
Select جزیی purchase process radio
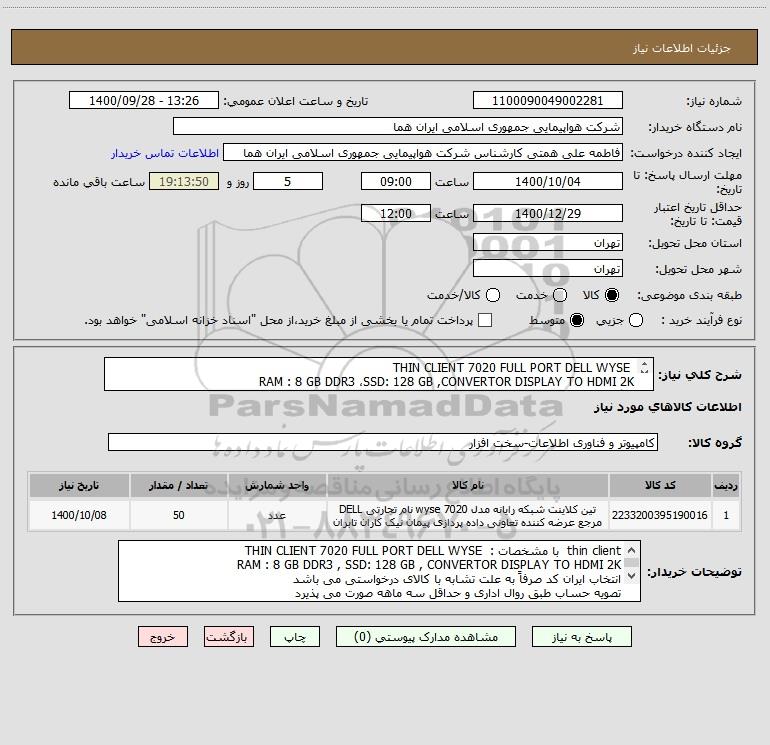[635, 320]
